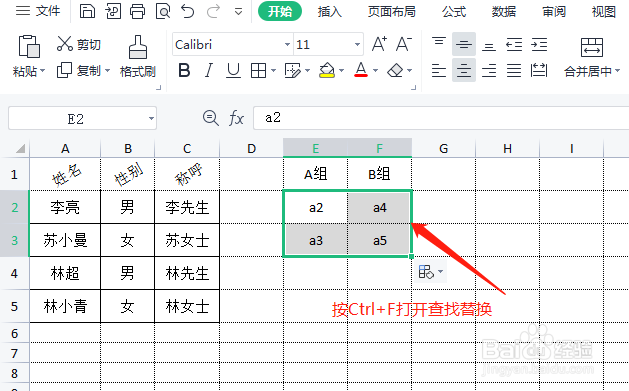Apply cell borders icon
The image size is (629, 391).
pyautogui.click(x=258, y=71)
